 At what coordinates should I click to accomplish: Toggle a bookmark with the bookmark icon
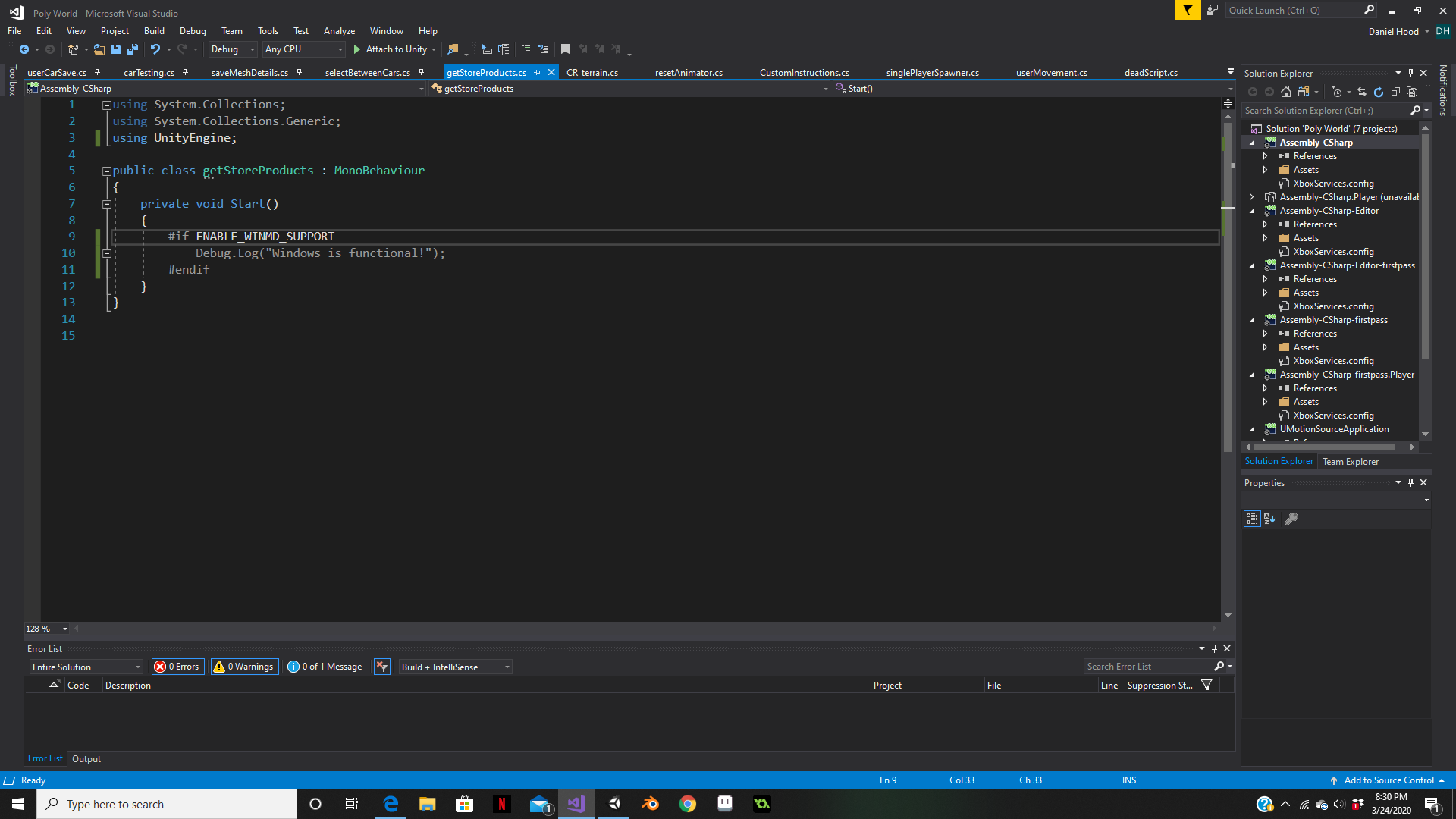pos(565,49)
